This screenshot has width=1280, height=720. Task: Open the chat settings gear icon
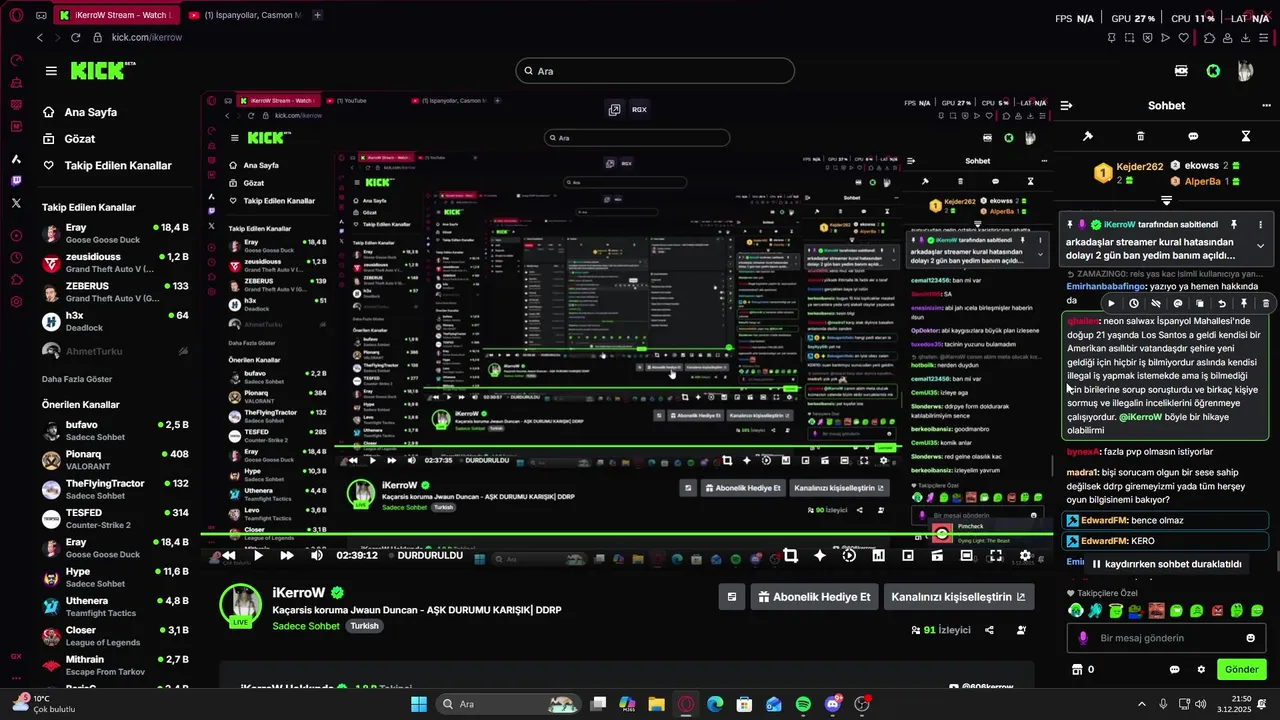click(x=1201, y=669)
